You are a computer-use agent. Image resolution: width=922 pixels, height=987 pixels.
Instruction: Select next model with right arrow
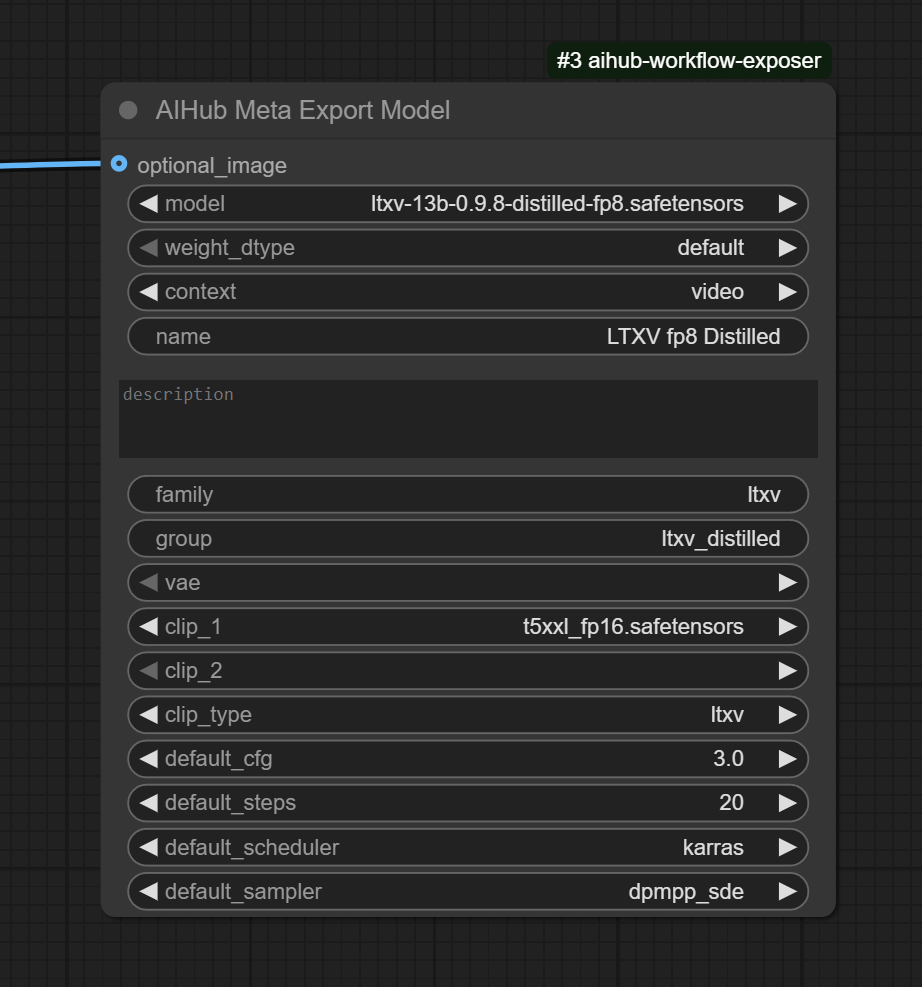(x=787, y=204)
